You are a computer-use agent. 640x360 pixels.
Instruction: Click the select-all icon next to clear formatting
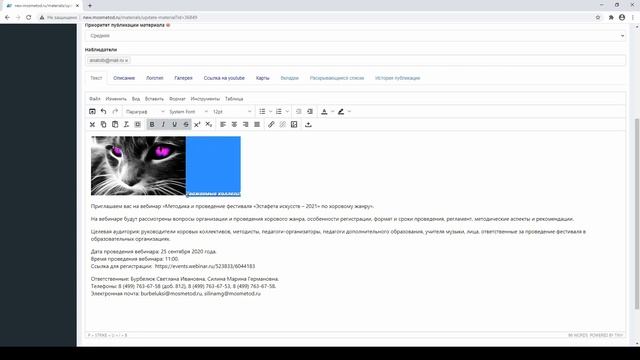pyautogui.click(x=138, y=124)
